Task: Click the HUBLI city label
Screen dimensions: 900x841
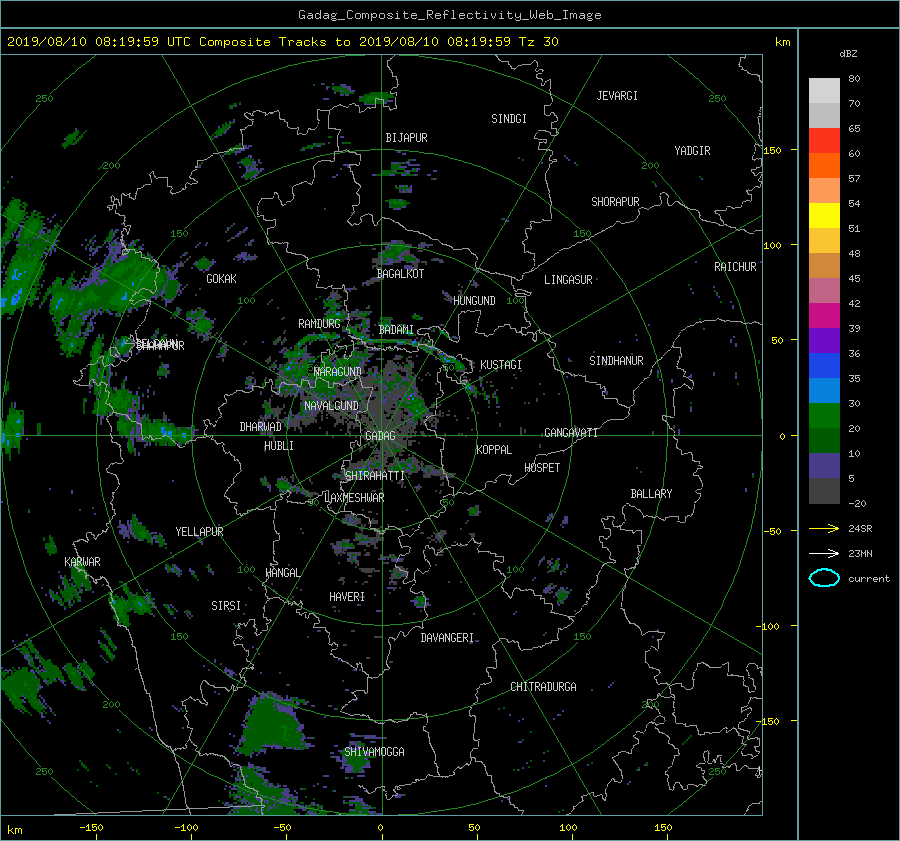Action: point(279,446)
